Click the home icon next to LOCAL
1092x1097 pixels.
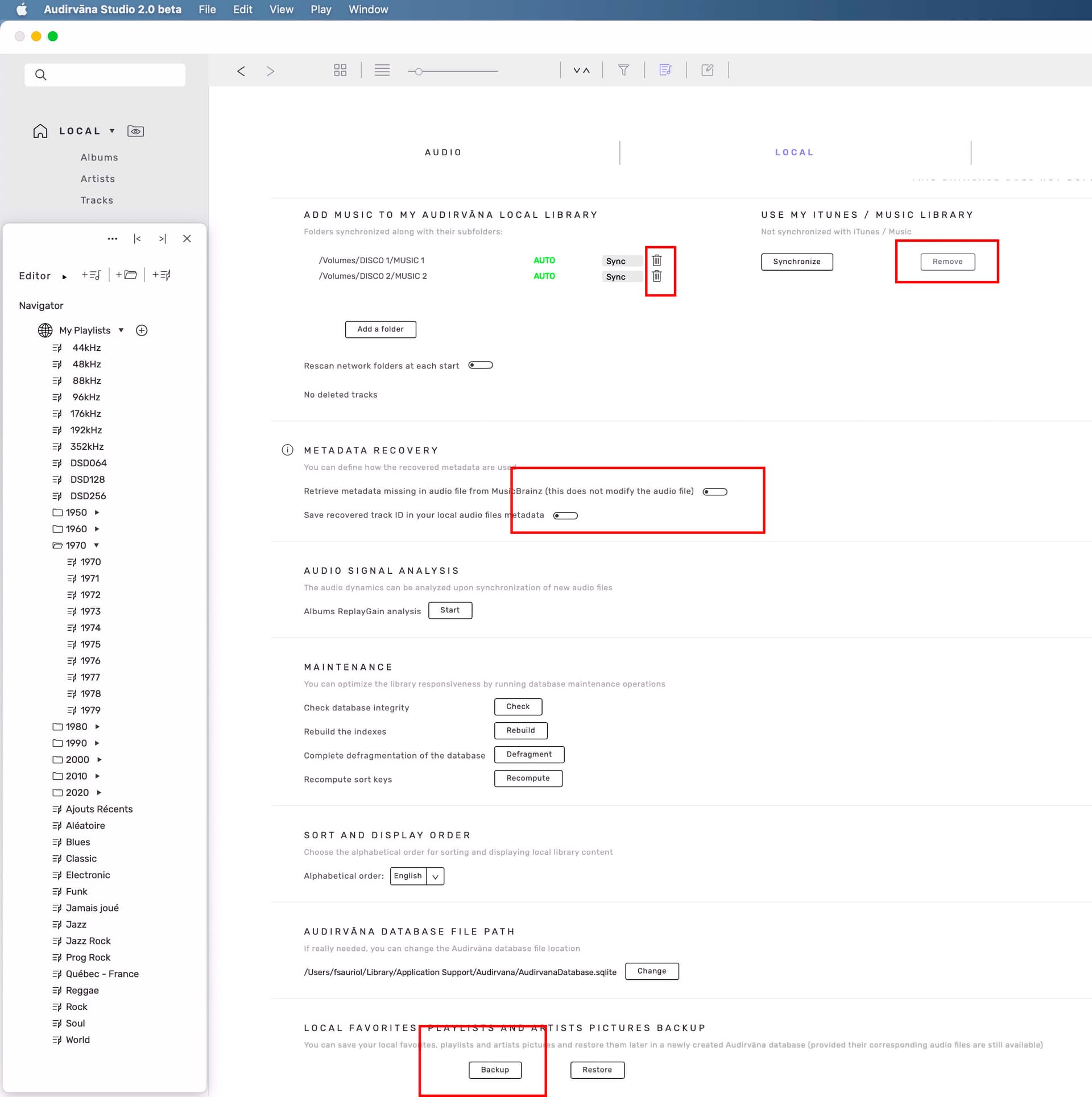[40, 131]
